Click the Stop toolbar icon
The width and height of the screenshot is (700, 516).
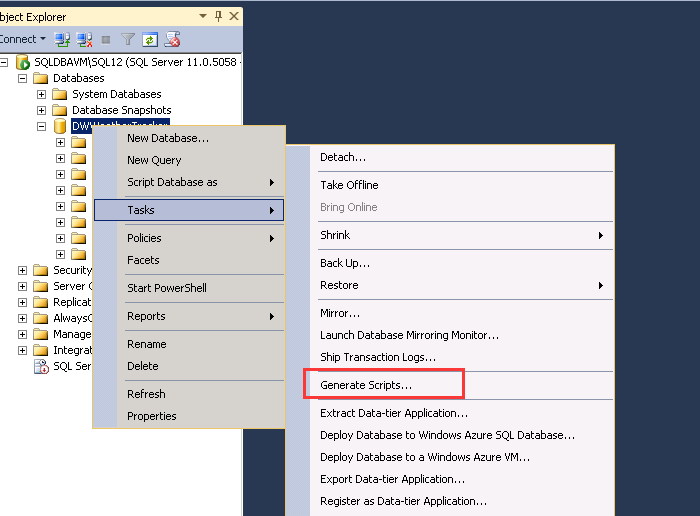click(x=106, y=40)
